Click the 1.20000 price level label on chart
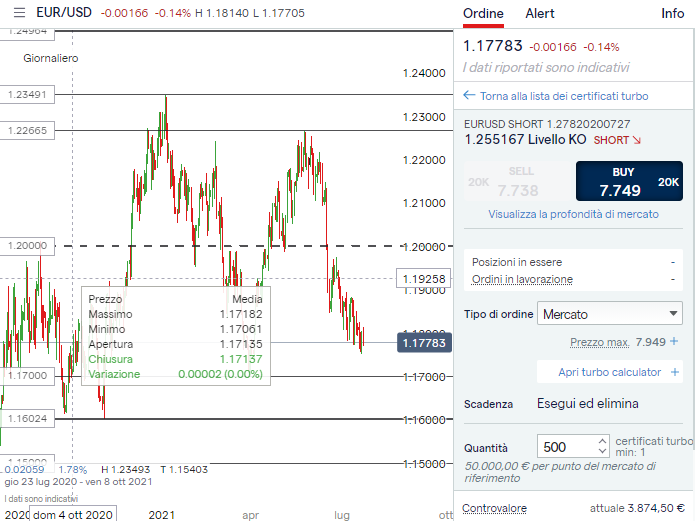The height and width of the screenshot is (521, 695). 27,245
